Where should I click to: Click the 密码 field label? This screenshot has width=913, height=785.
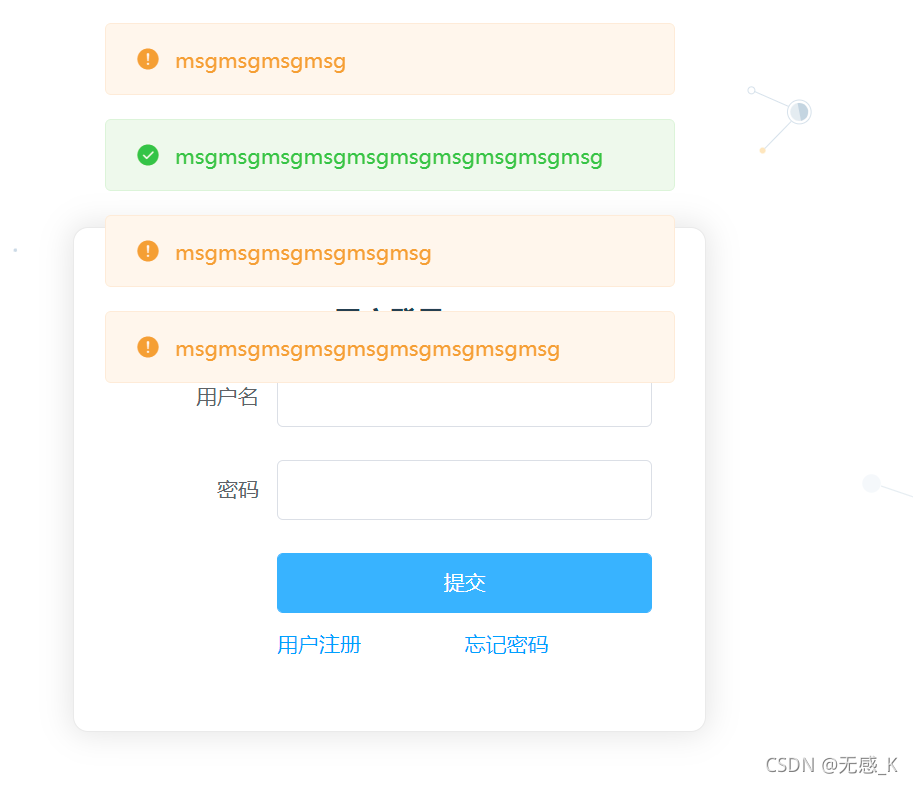(x=238, y=490)
